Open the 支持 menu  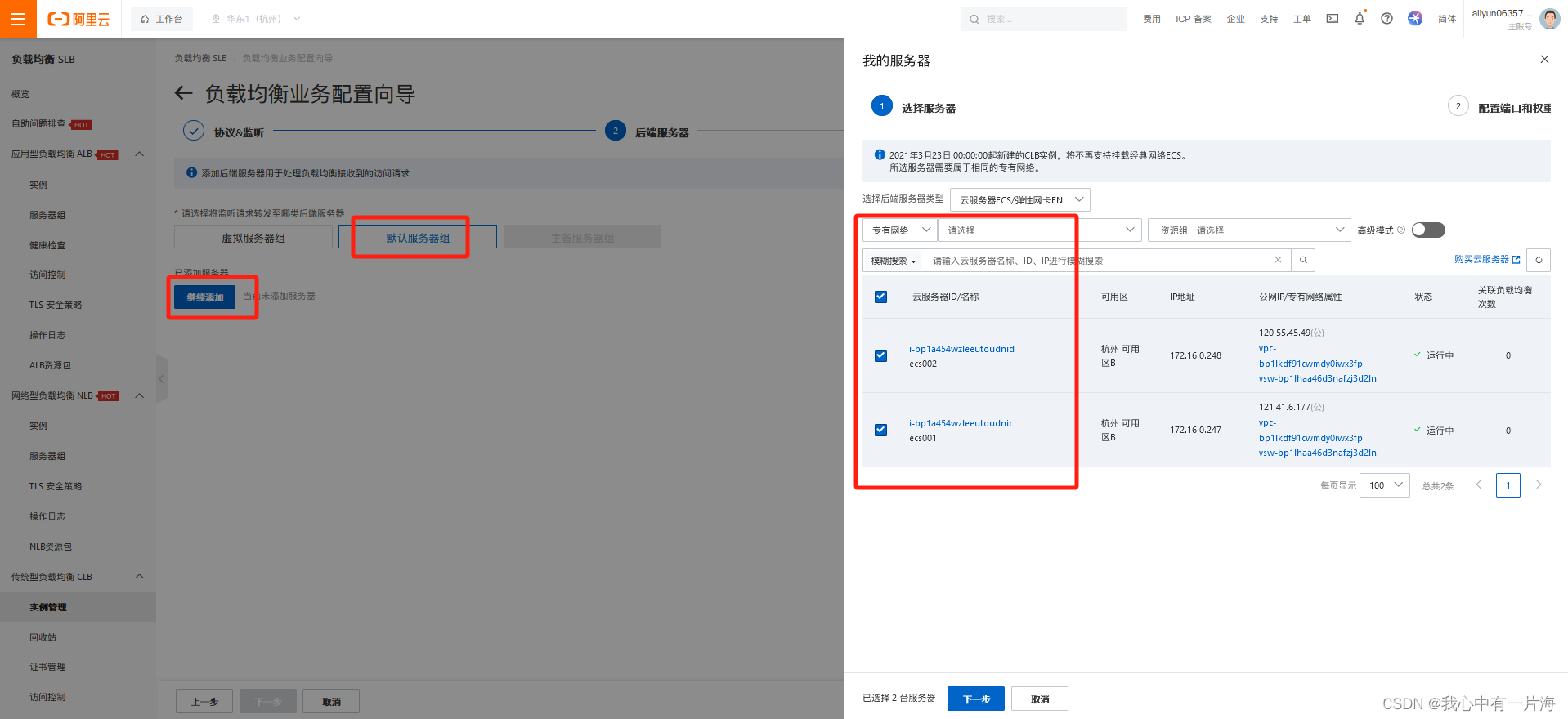click(x=1269, y=19)
